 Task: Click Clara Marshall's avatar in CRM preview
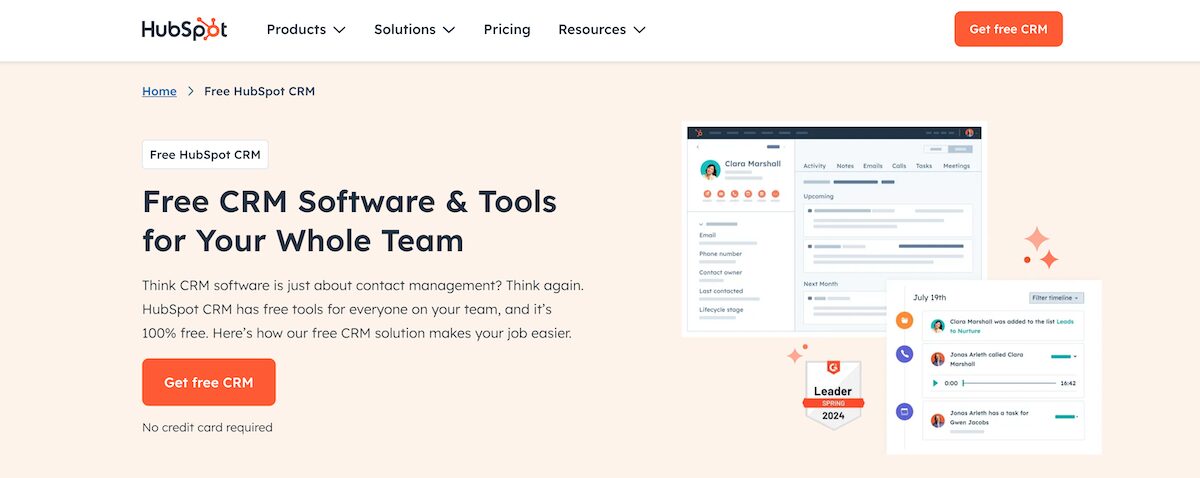710,169
